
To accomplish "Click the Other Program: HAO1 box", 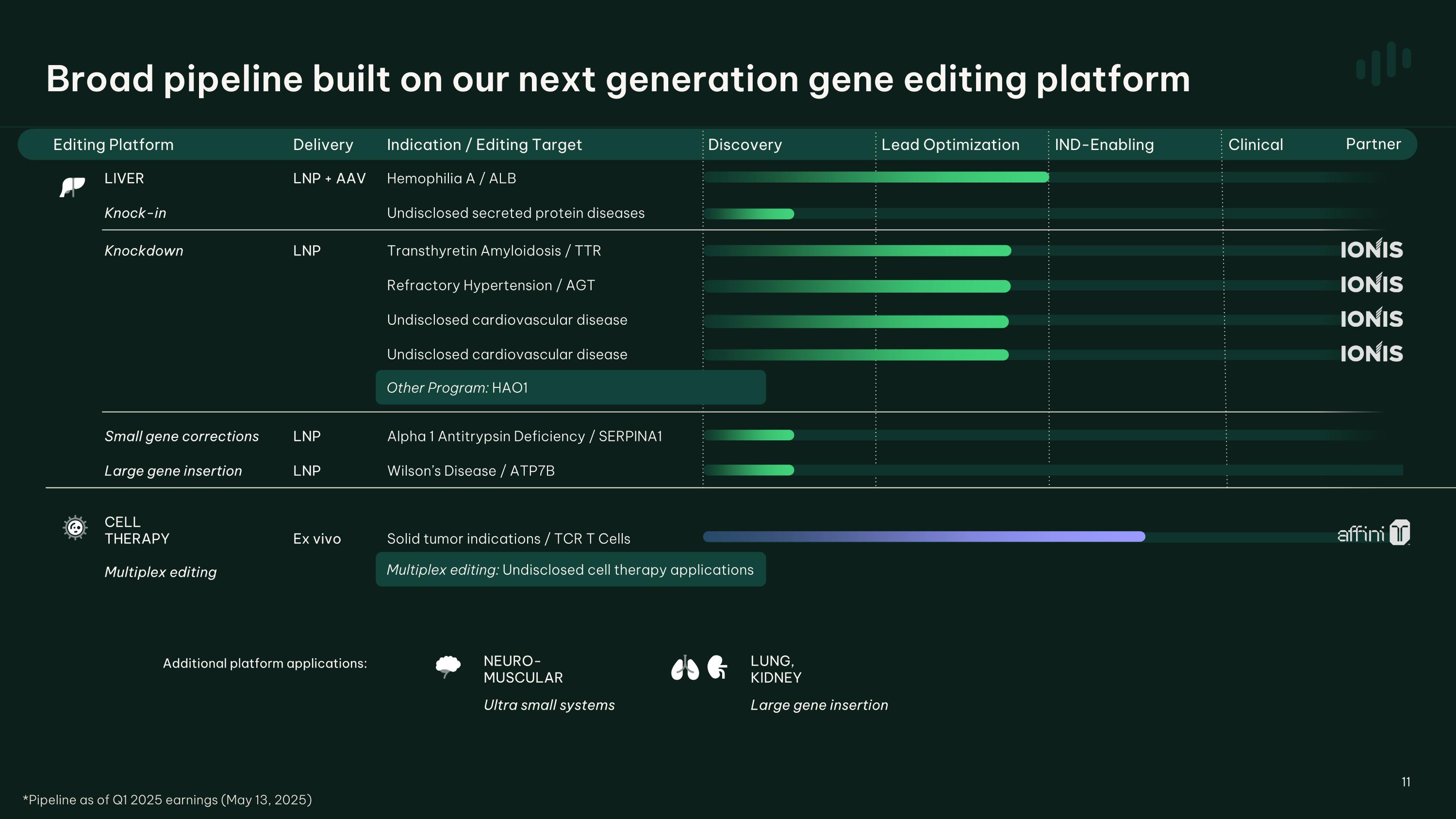I will coord(570,388).
